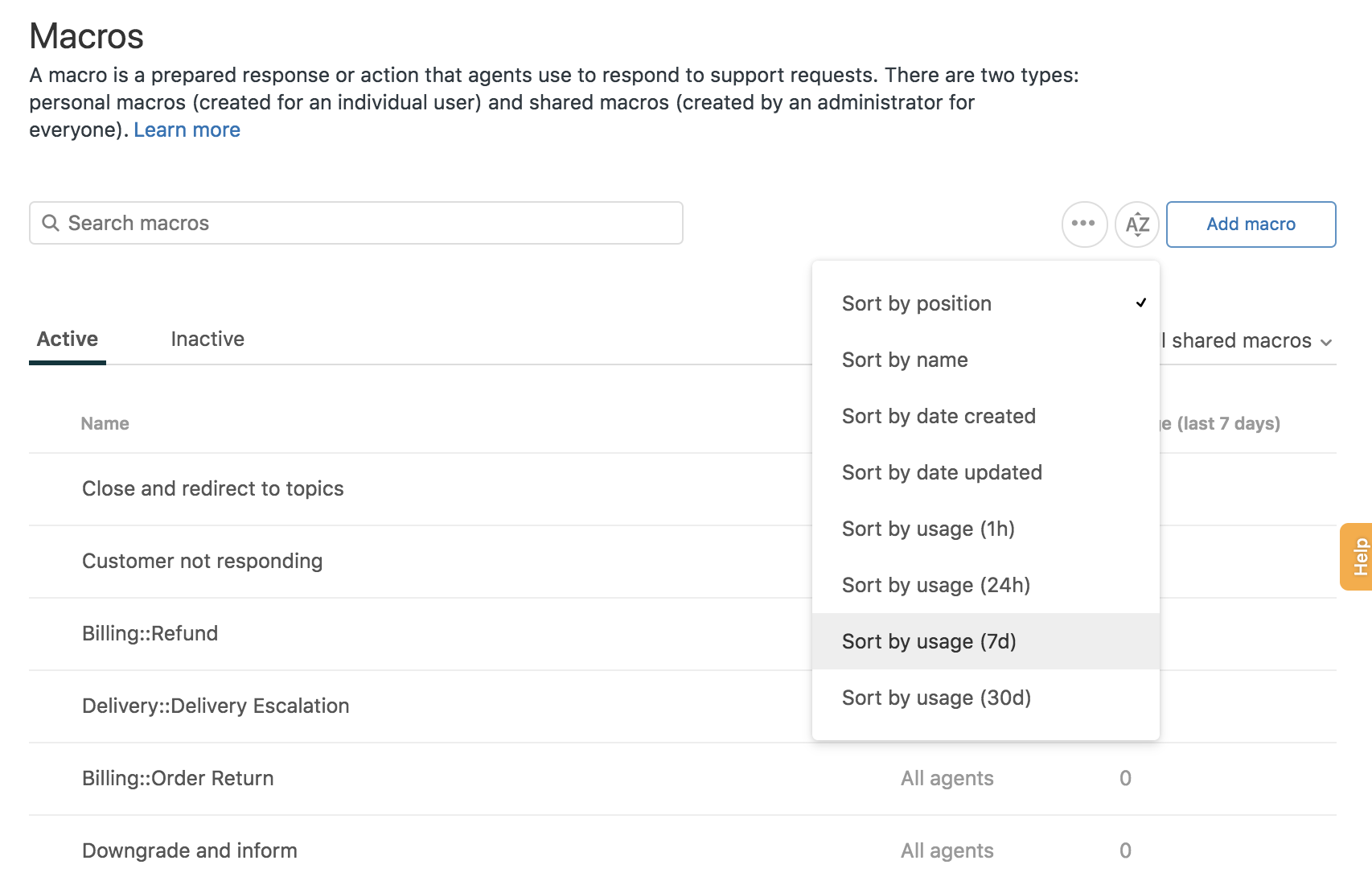Screen dimensions: 1372x877
Task: Choose Sort by name option
Action: (x=905, y=360)
